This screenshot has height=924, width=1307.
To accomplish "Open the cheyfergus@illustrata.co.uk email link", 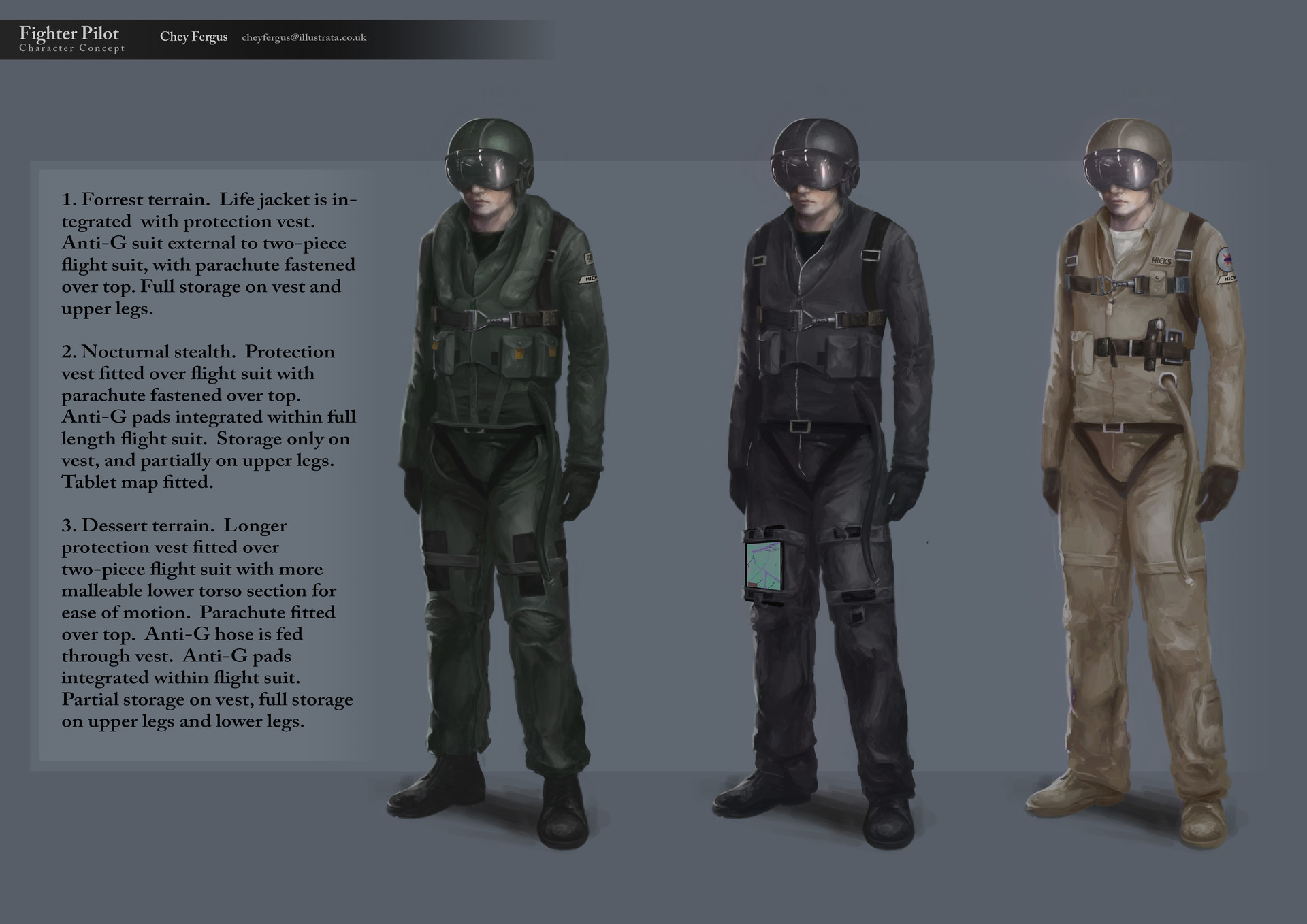I will [304, 38].
